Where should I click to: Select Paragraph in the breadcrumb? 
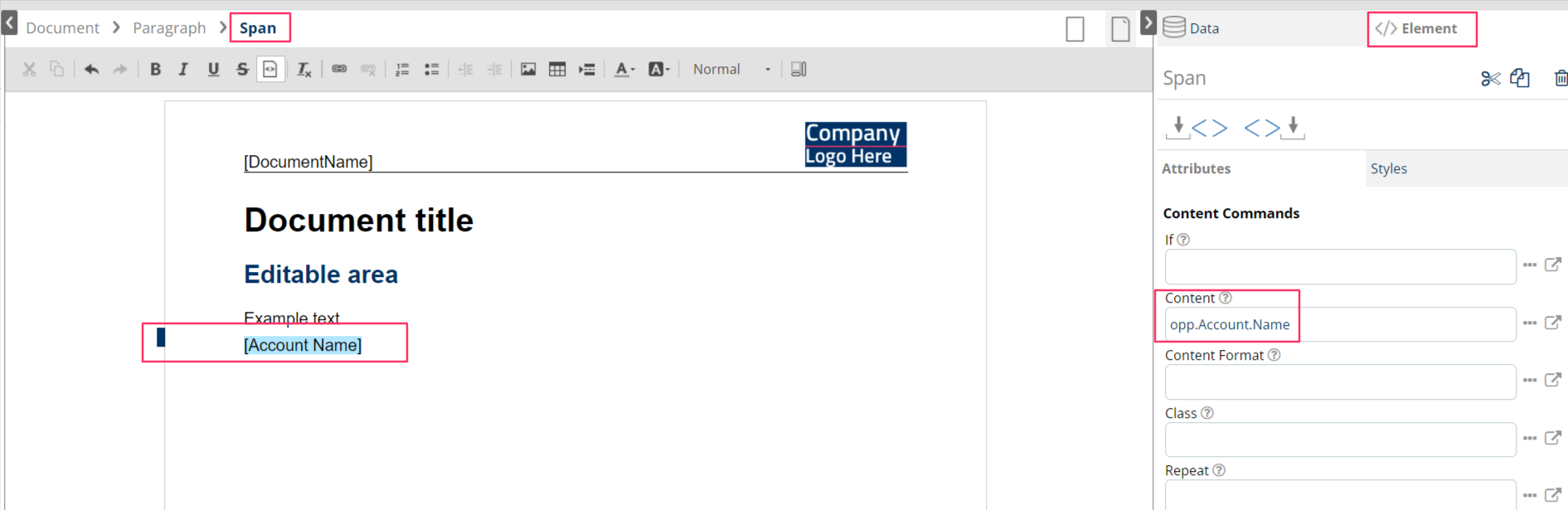169,28
